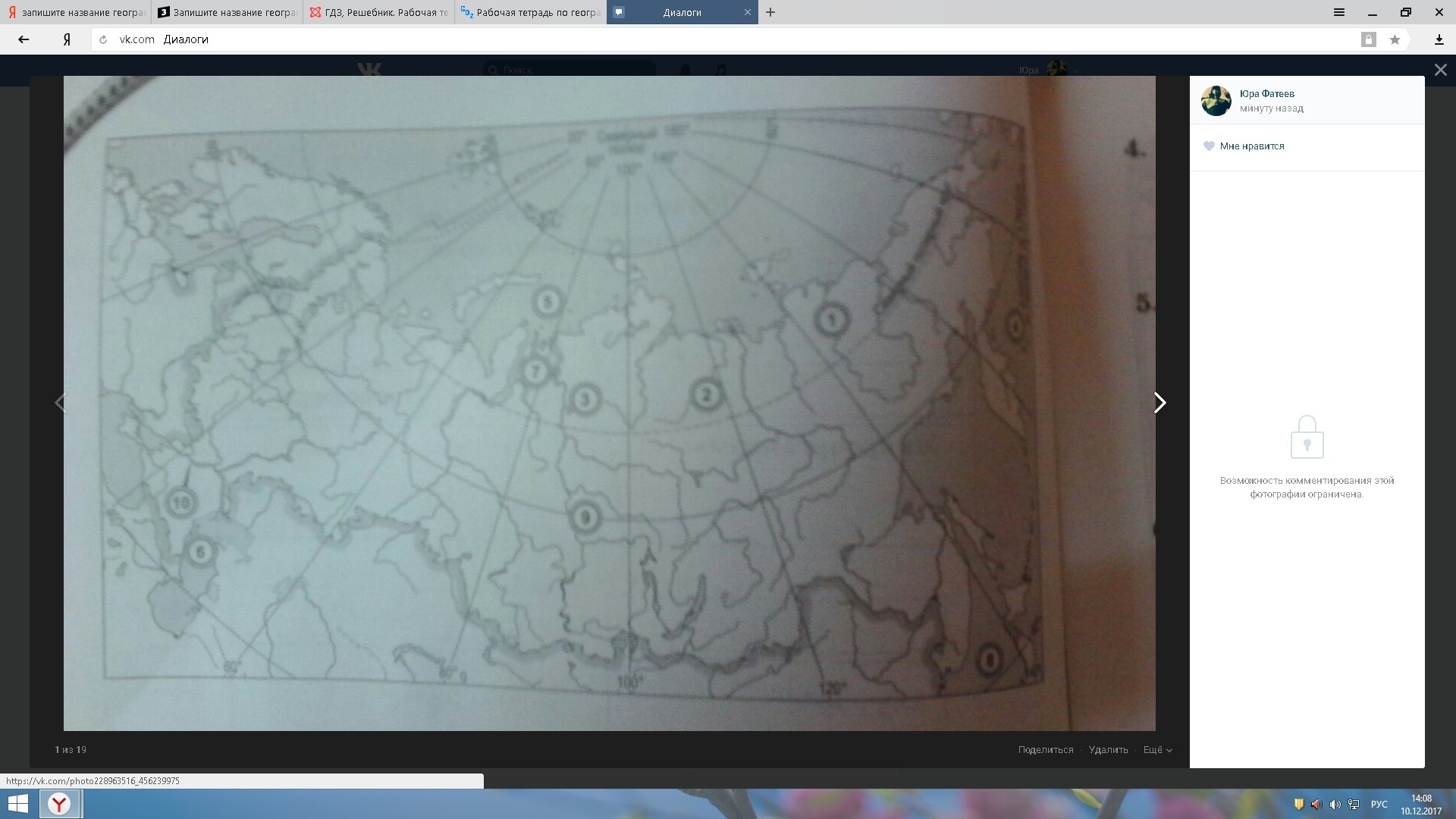Click 'Поделиться' to share the photo
The height and width of the screenshot is (819, 1456).
point(1045,750)
